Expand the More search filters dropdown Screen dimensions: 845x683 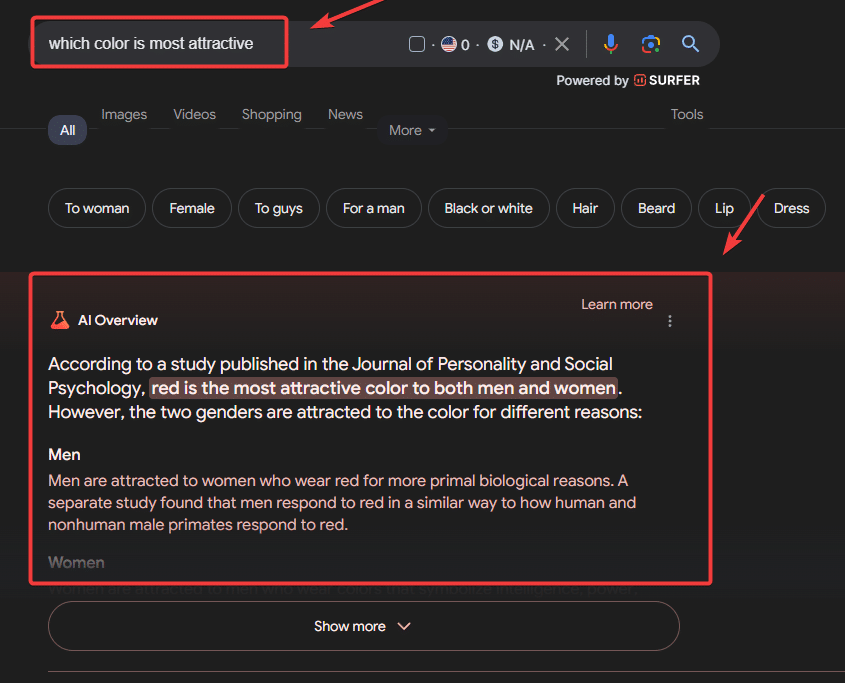412,130
